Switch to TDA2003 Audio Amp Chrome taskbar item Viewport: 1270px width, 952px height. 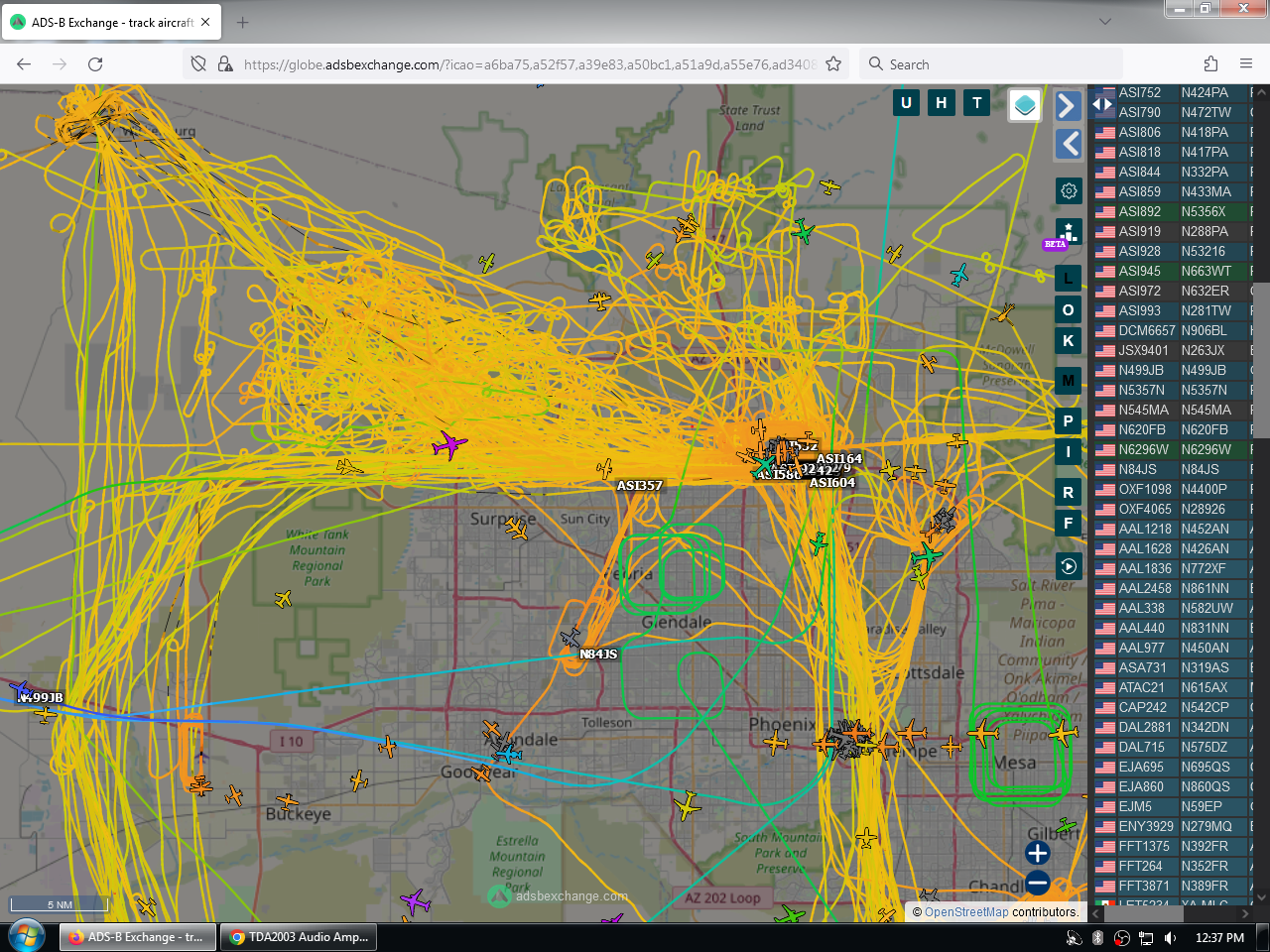pos(300,937)
